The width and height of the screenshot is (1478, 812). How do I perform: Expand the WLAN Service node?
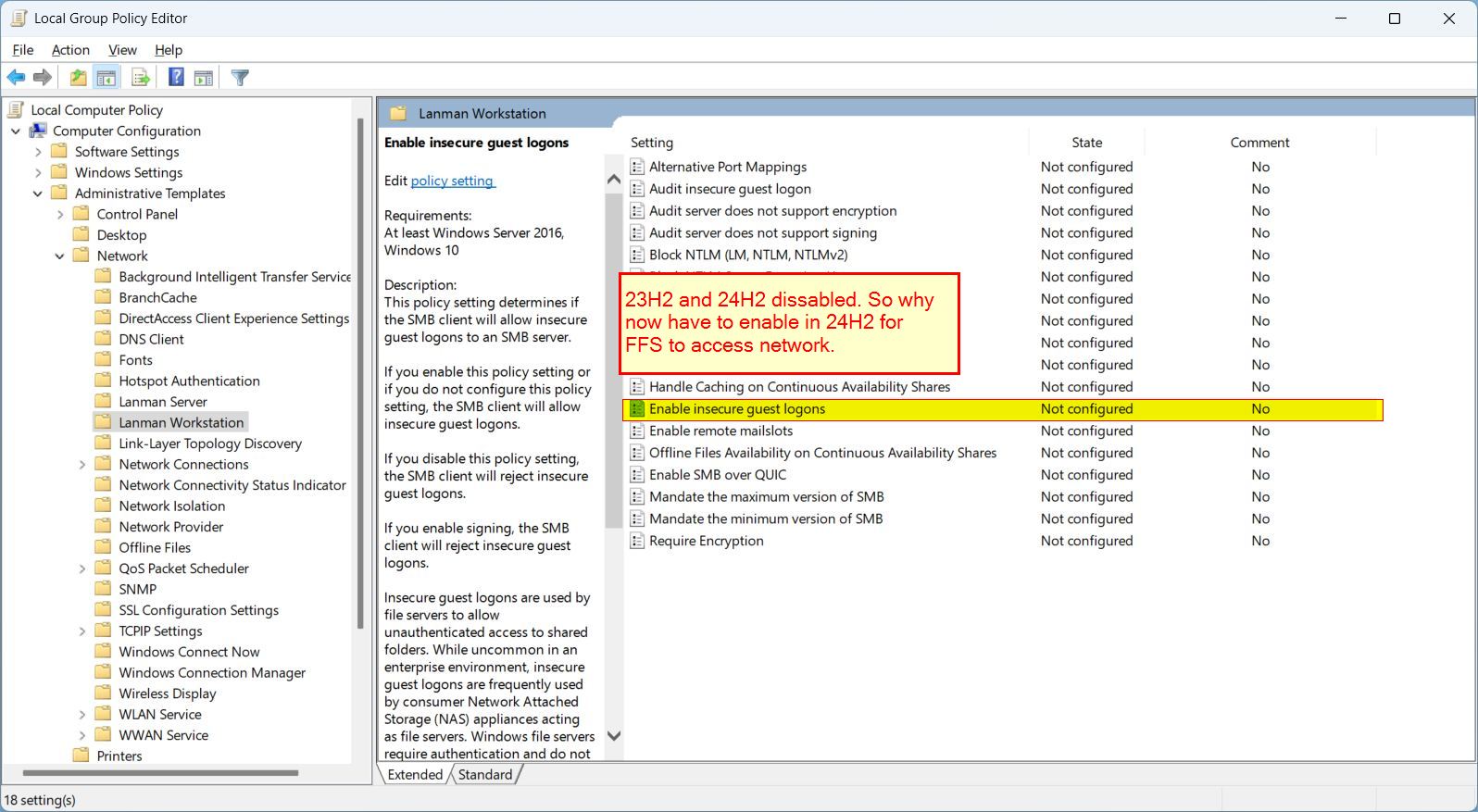click(x=82, y=714)
